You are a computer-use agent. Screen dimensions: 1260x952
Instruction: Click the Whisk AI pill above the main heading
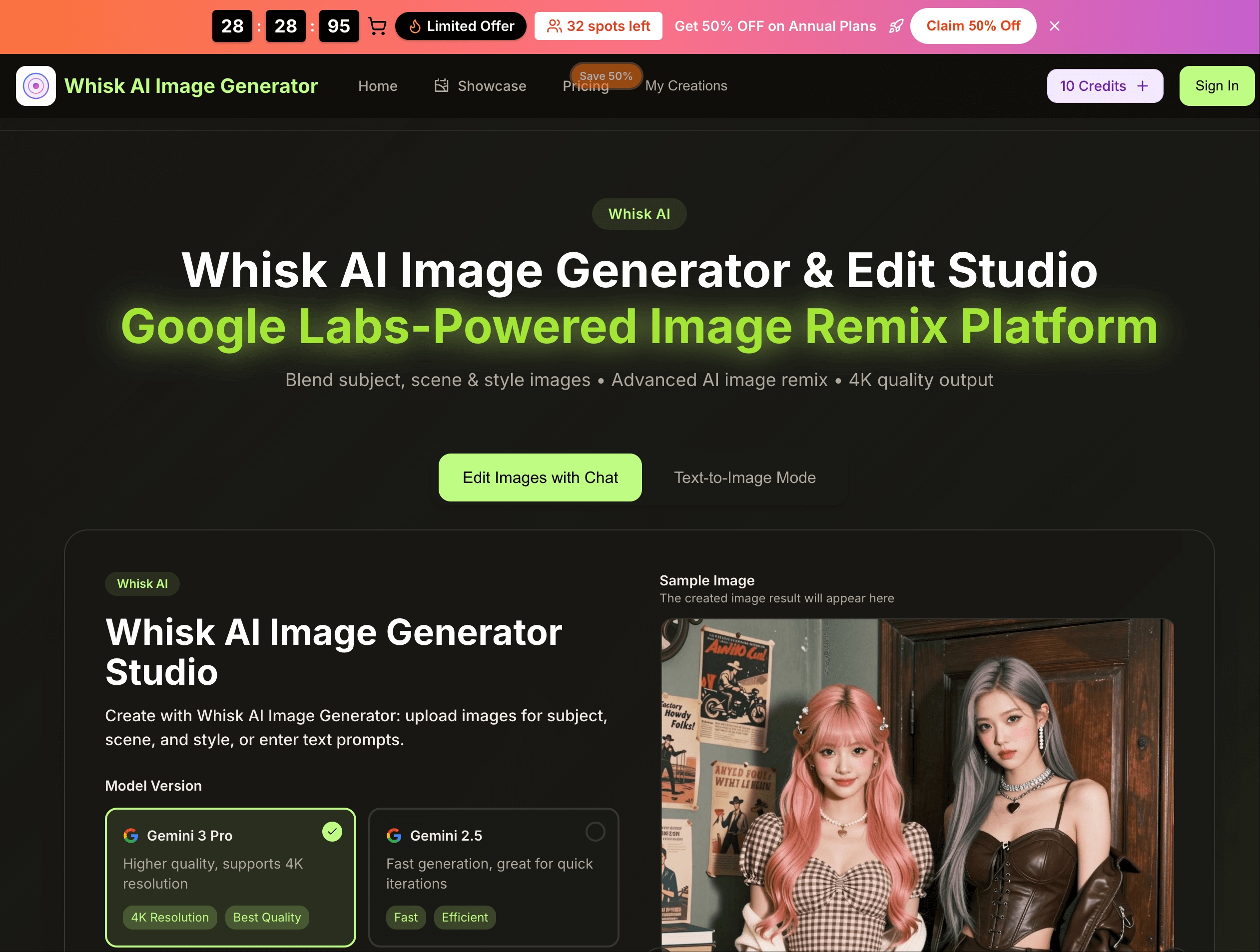click(x=638, y=213)
